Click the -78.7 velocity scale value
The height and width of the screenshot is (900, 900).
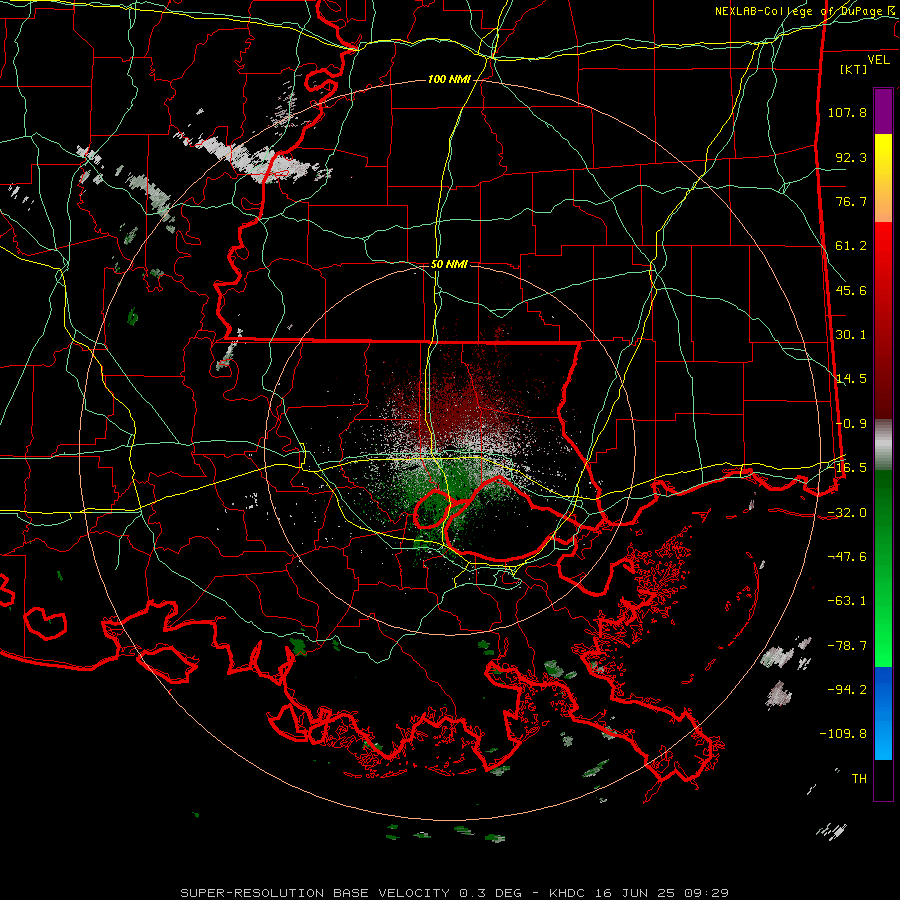coord(847,646)
